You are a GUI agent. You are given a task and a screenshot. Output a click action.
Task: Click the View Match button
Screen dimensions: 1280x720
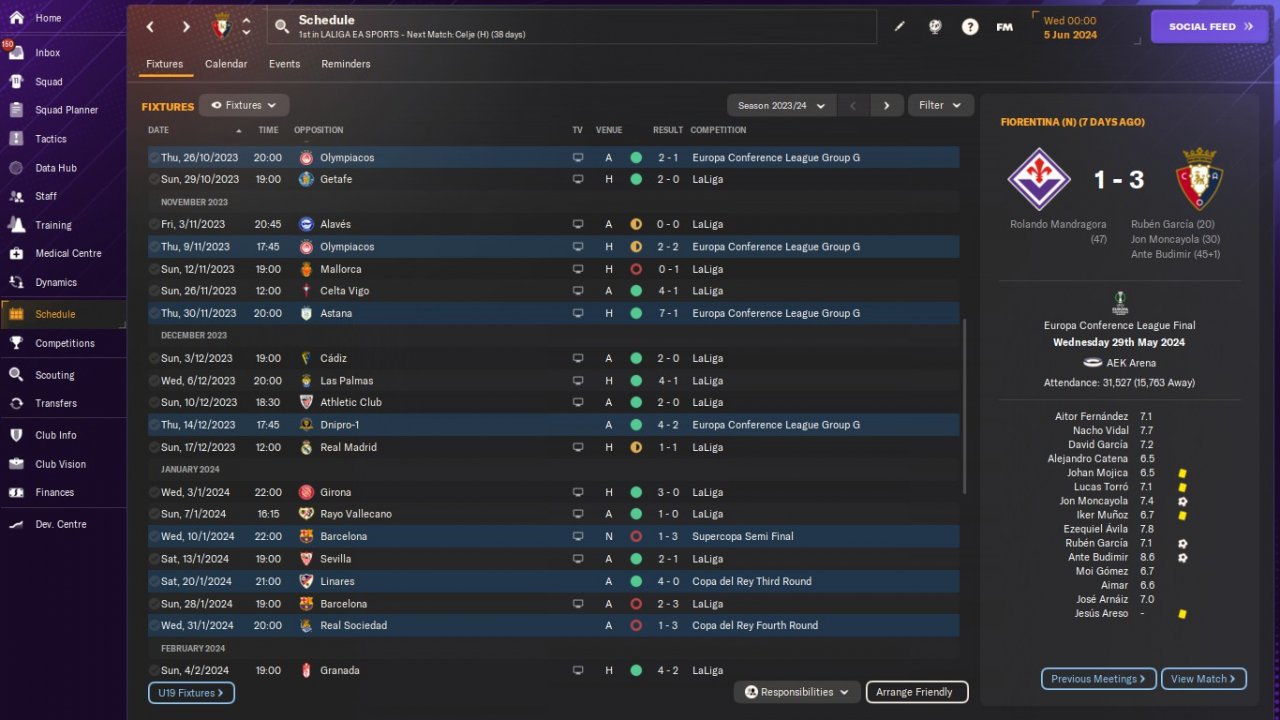coord(1204,679)
